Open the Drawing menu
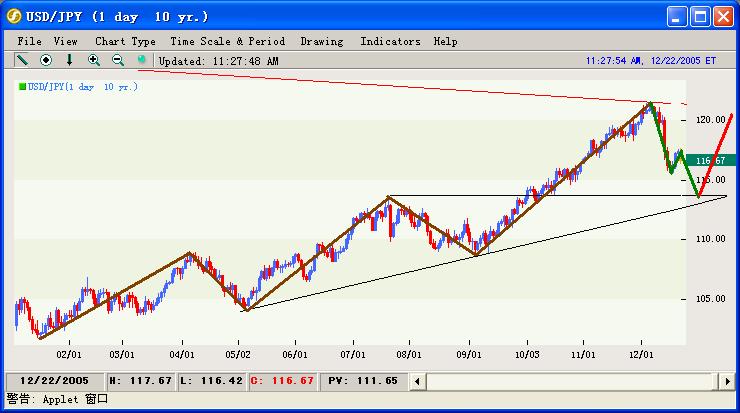This screenshot has width=740, height=413. [x=322, y=42]
